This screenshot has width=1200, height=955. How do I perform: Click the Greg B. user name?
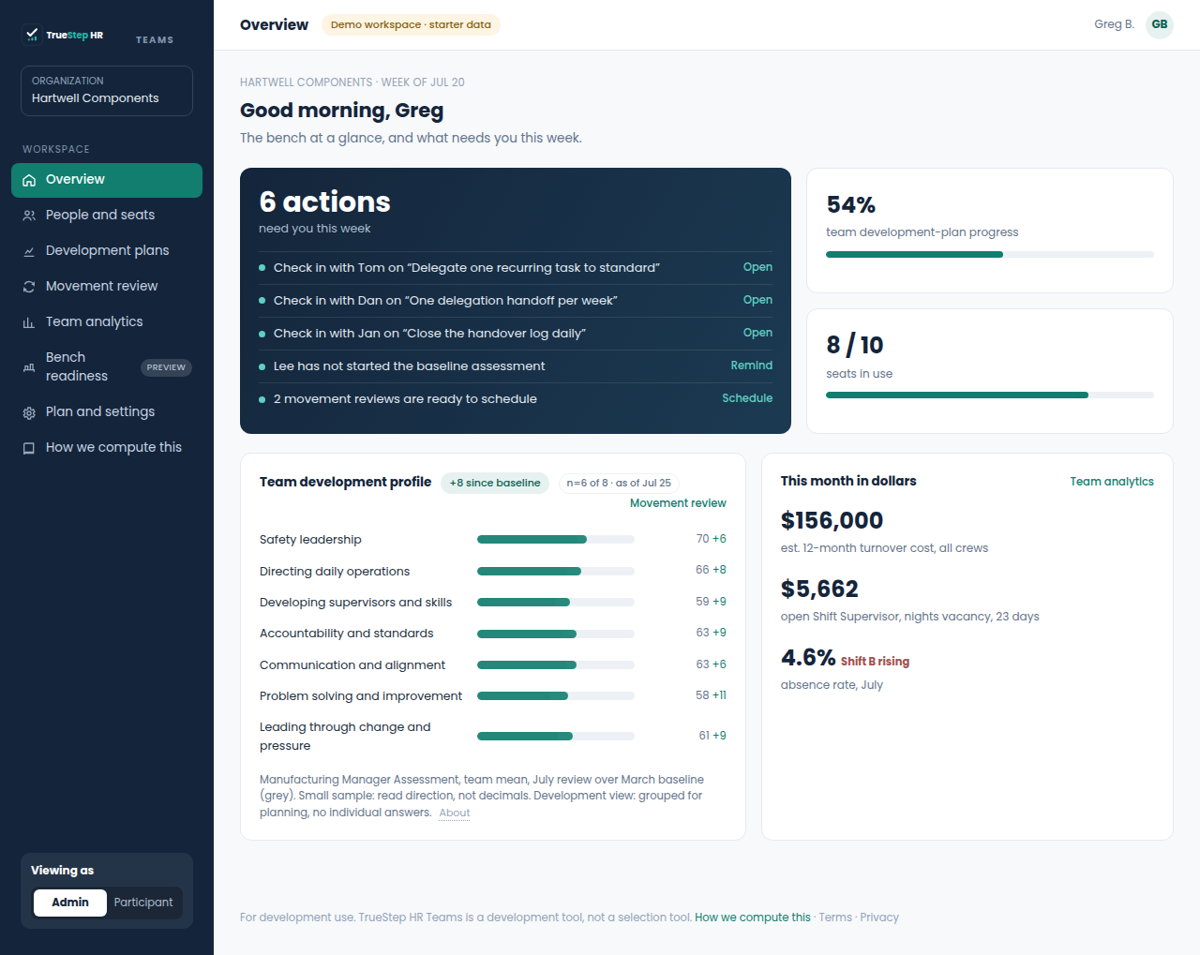click(x=1114, y=25)
